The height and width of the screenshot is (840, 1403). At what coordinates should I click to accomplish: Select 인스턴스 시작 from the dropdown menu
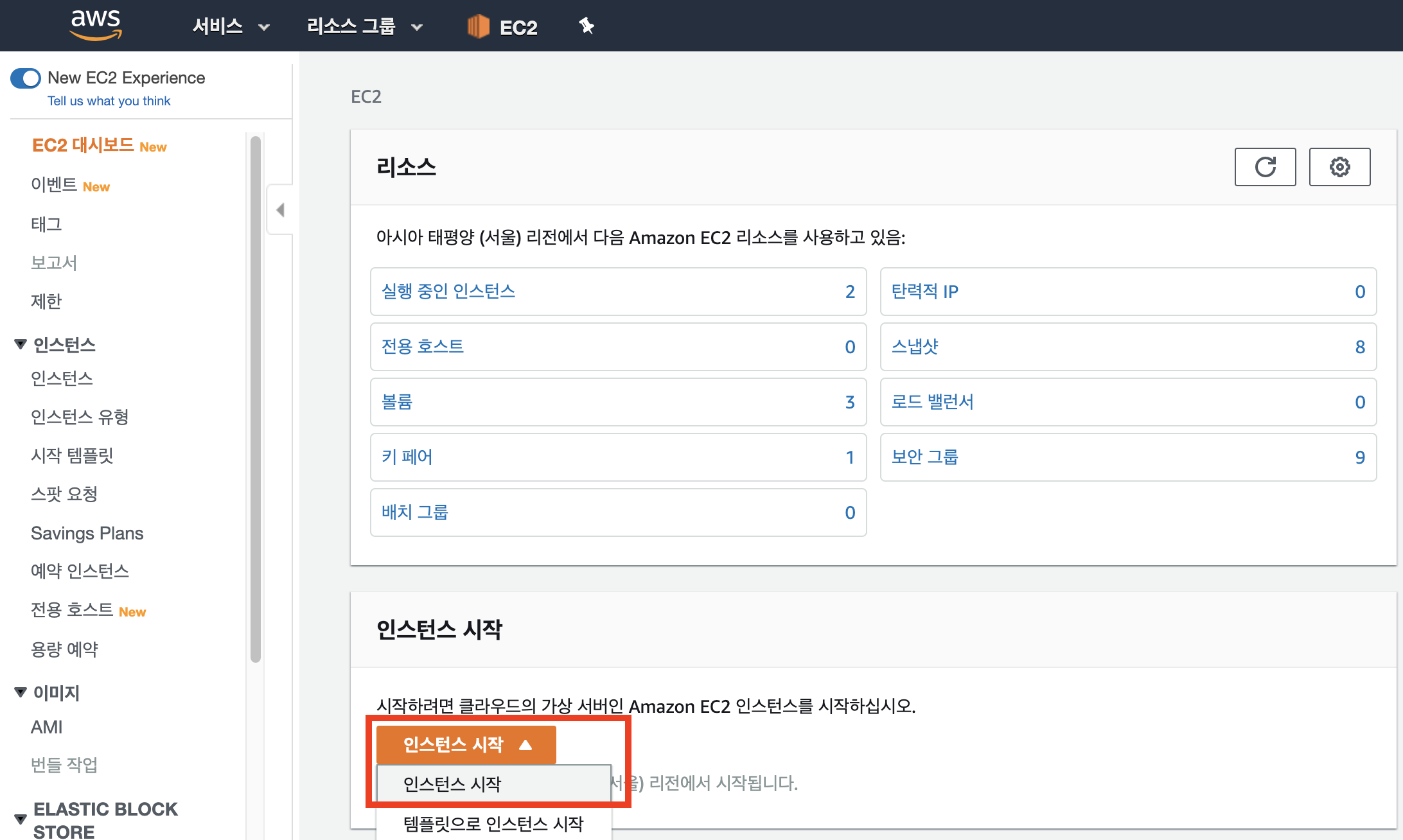[452, 783]
